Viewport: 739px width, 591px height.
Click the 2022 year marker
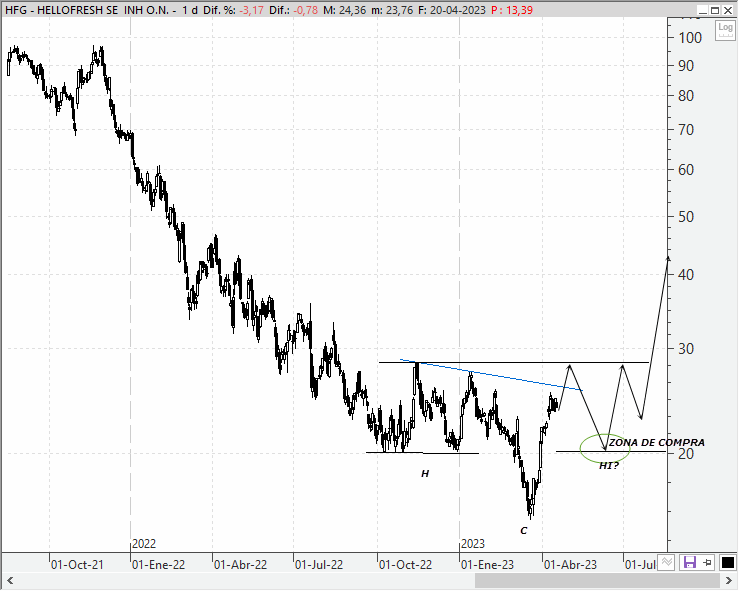tap(144, 544)
